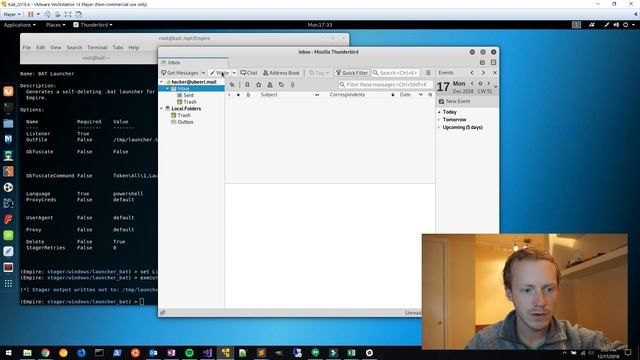Screen dimensions: 640x360
Task: Toggle contacts filter icon in quick filter
Action: (270, 84)
